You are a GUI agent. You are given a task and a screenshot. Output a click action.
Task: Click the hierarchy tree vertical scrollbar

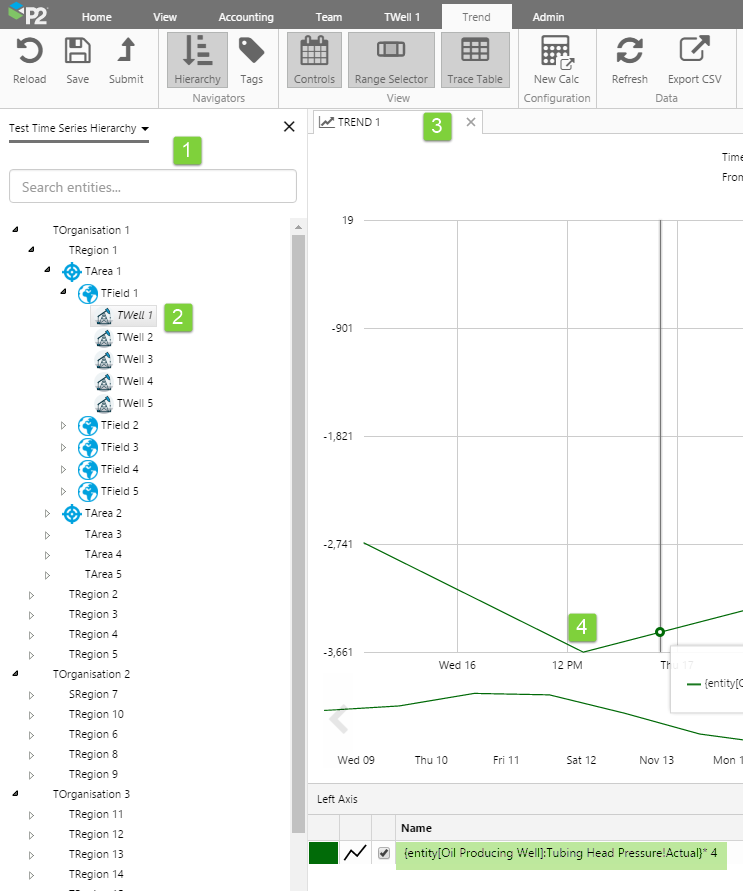point(298,534)
